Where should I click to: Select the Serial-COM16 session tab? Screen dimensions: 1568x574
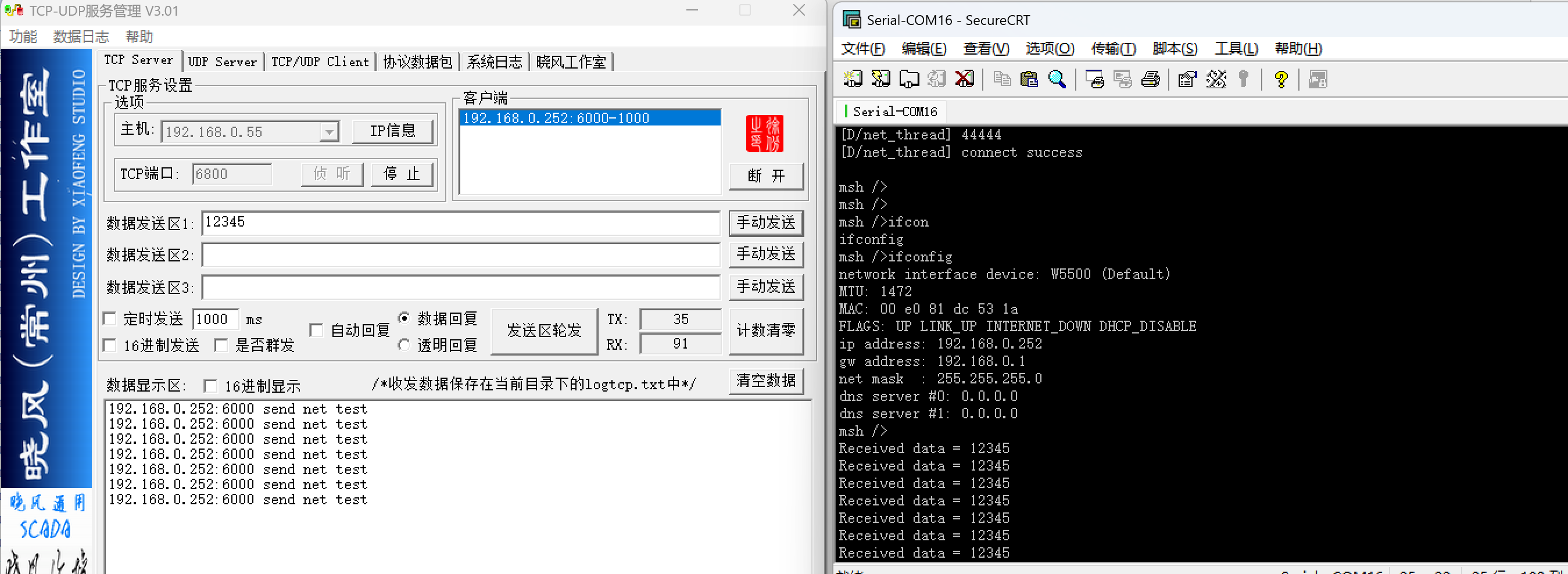tap(891, 112)
